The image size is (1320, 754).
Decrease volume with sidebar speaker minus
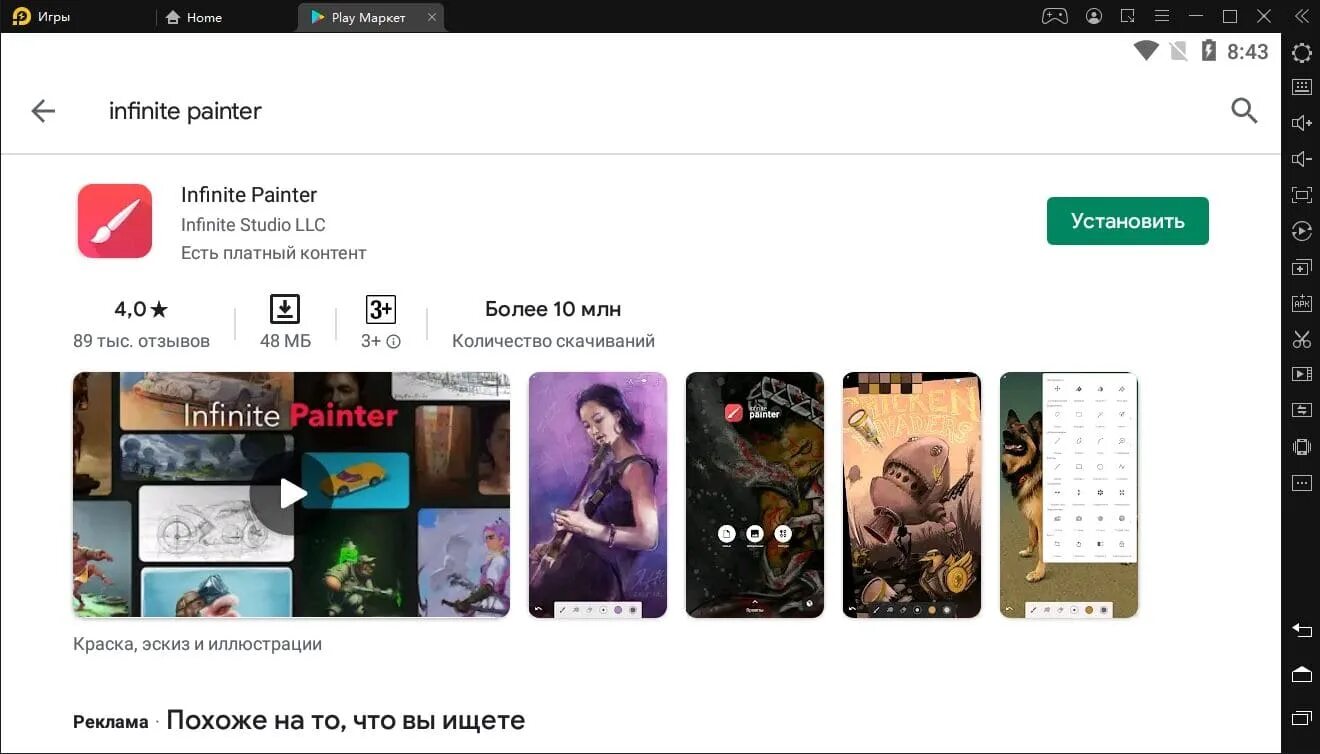click(1302, 159)
